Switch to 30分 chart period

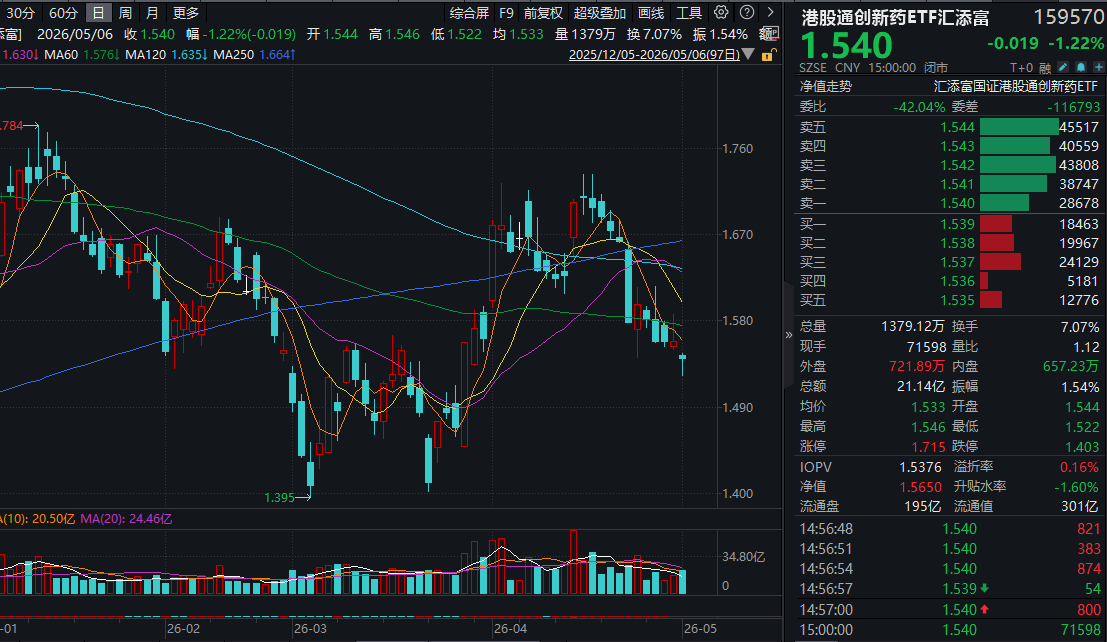point(20,13)
